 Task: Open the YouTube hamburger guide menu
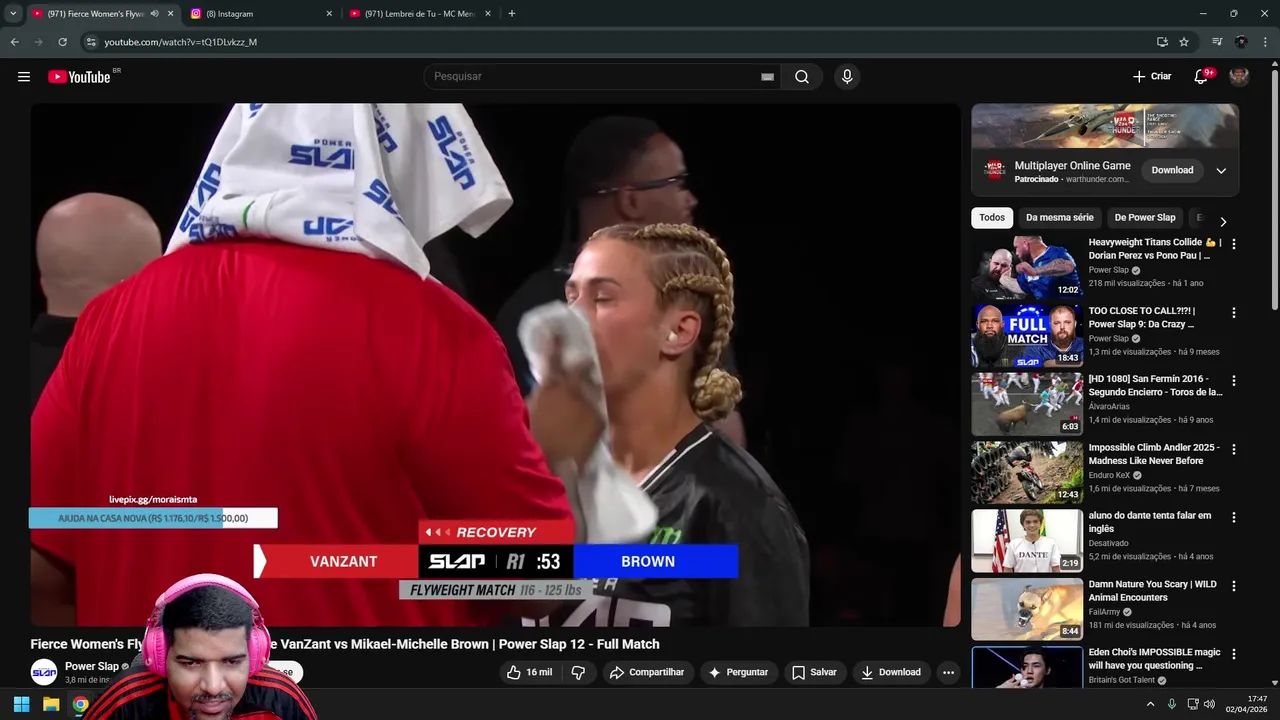[x=24, y=77]
